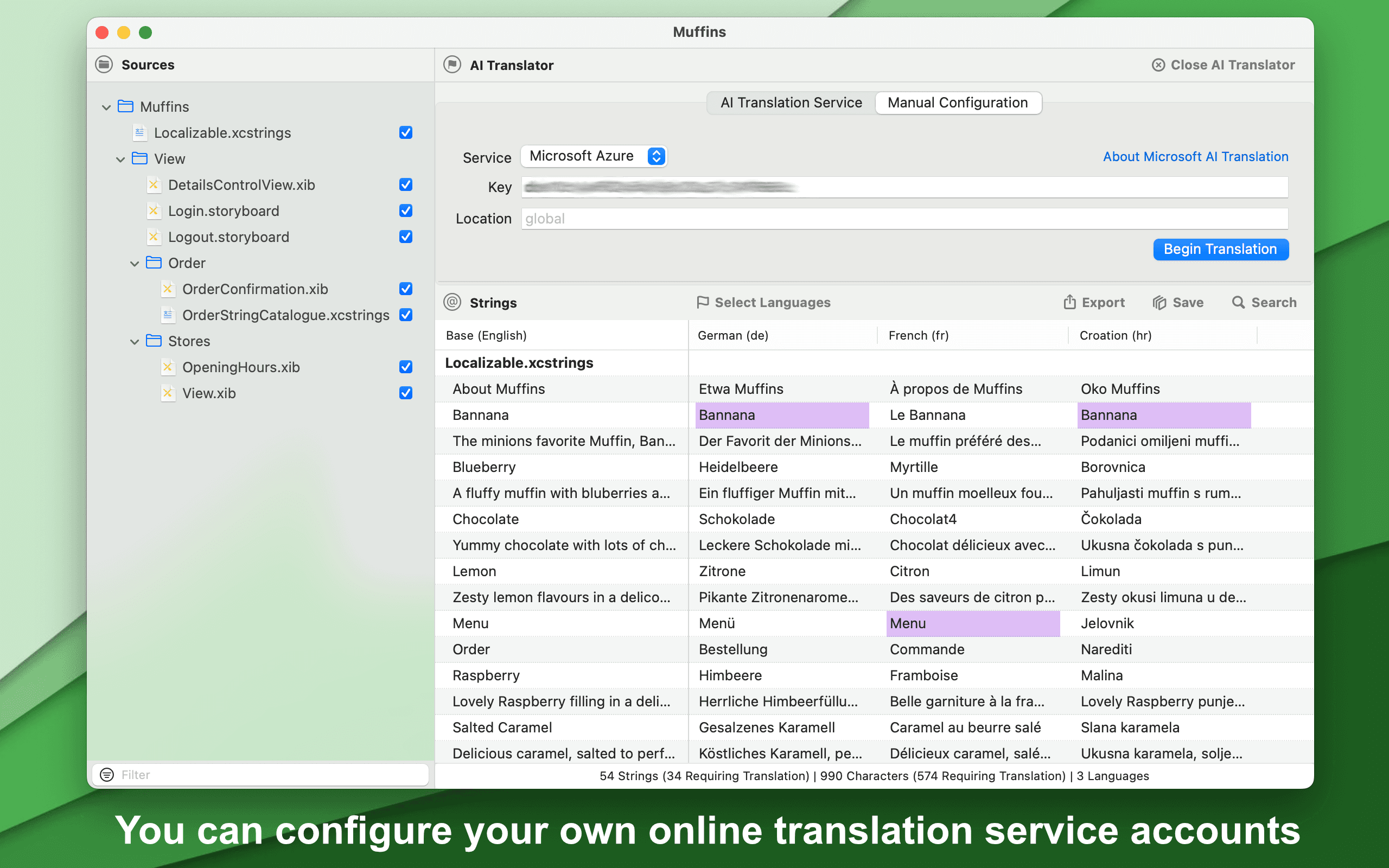Select highlighted Croatian Bannana cell

click(1164, 415)
